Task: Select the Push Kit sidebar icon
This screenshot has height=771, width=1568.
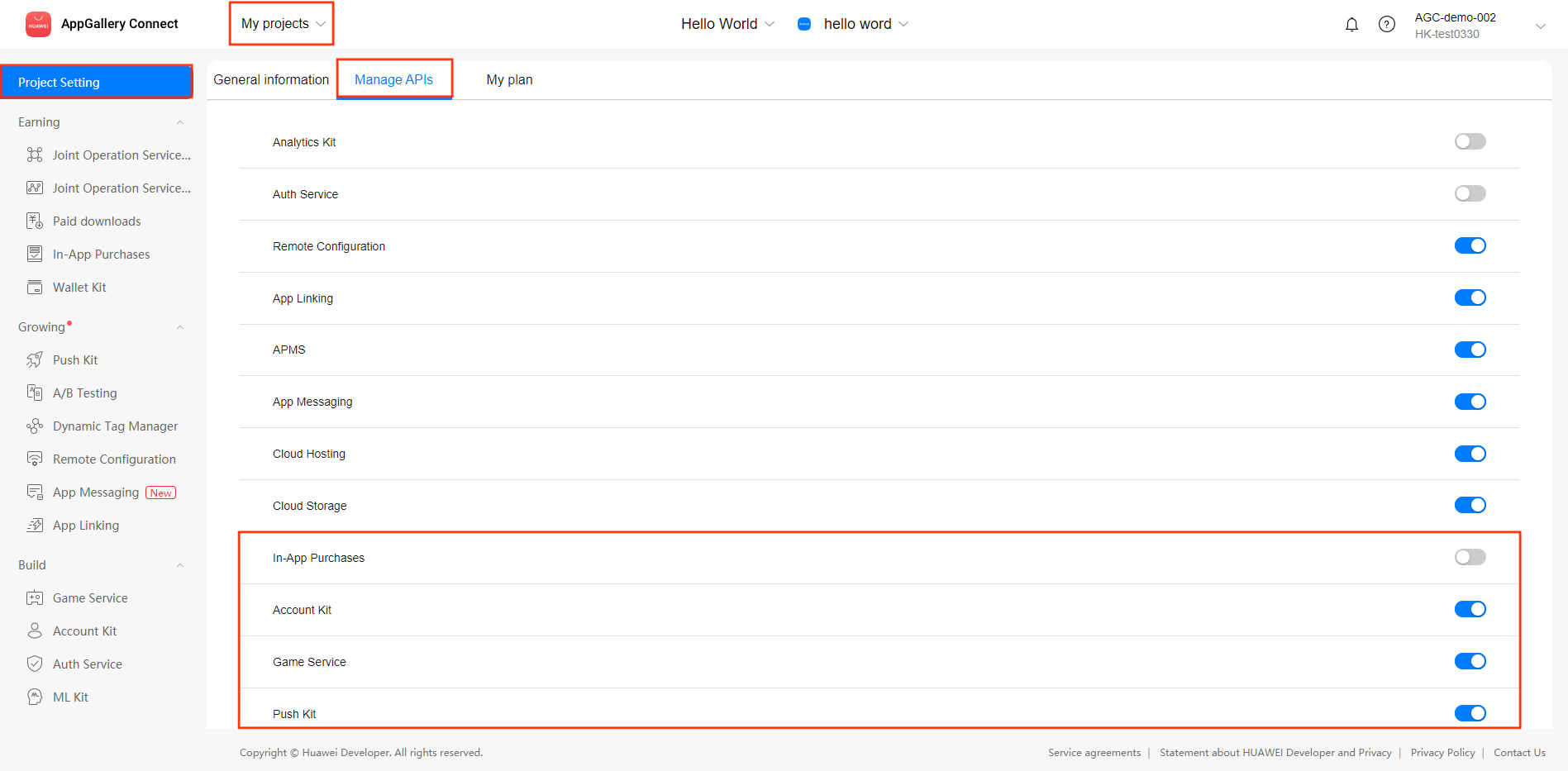Action: tap(35, 359)
